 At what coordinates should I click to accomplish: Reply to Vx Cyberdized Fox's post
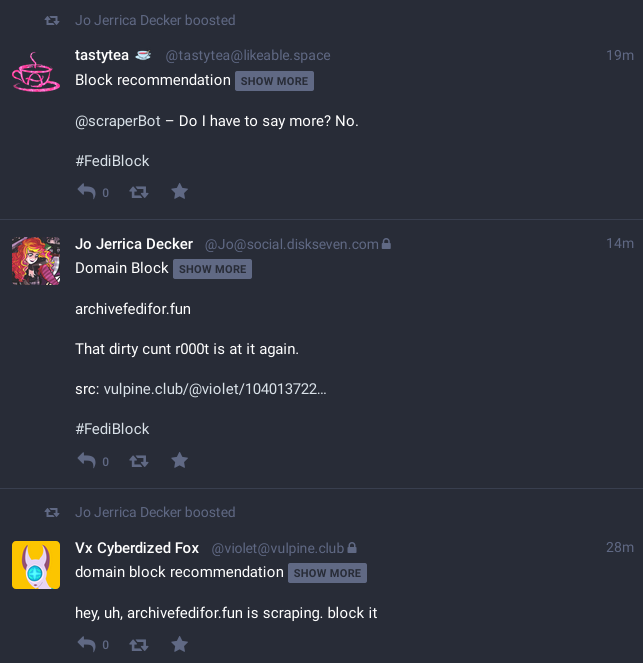(87, 644)
